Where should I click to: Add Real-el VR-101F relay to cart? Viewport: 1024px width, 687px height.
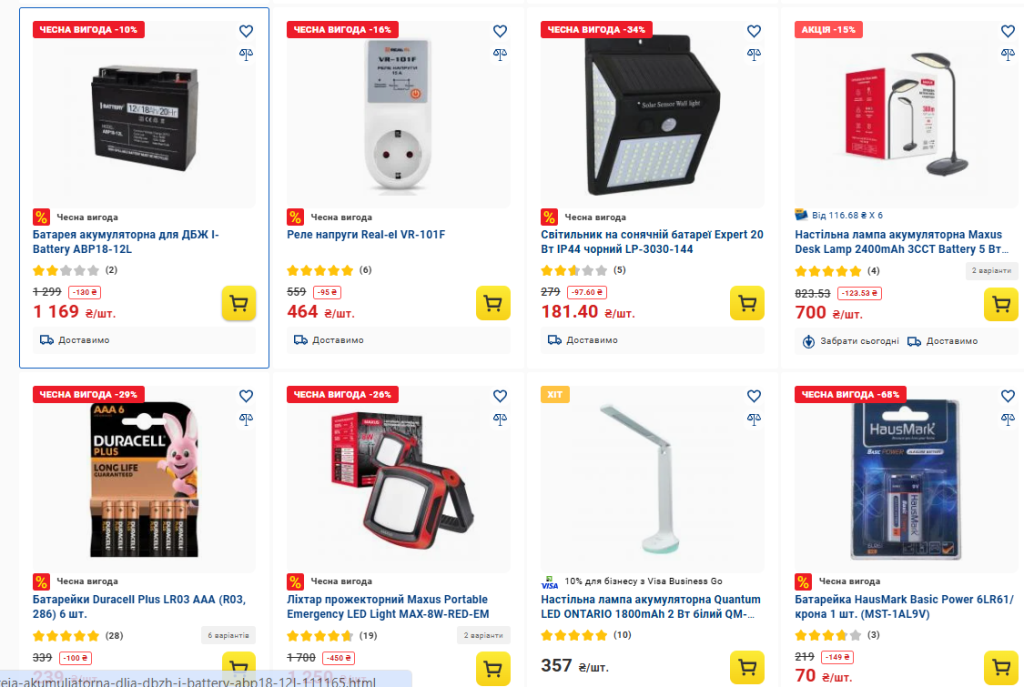point(492,303)
